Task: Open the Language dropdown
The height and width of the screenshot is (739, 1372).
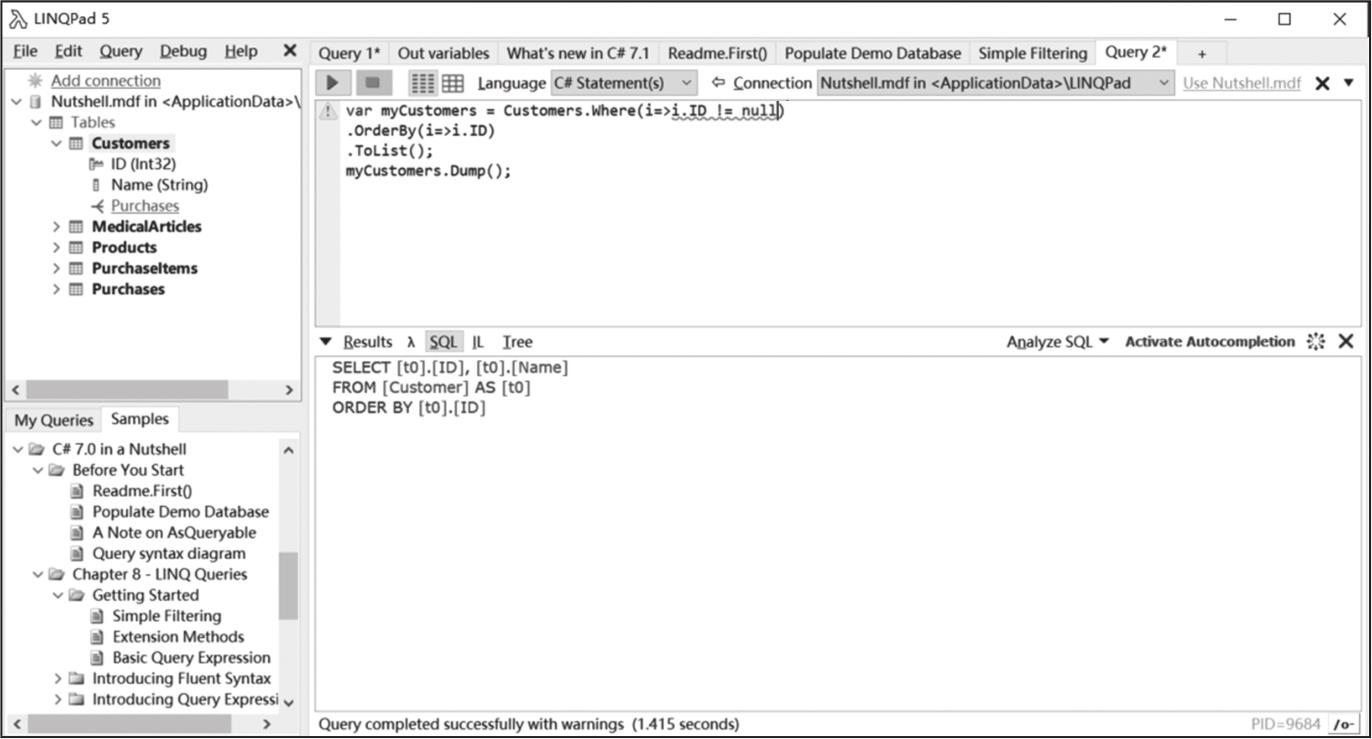Action: (x=624, y=83)
